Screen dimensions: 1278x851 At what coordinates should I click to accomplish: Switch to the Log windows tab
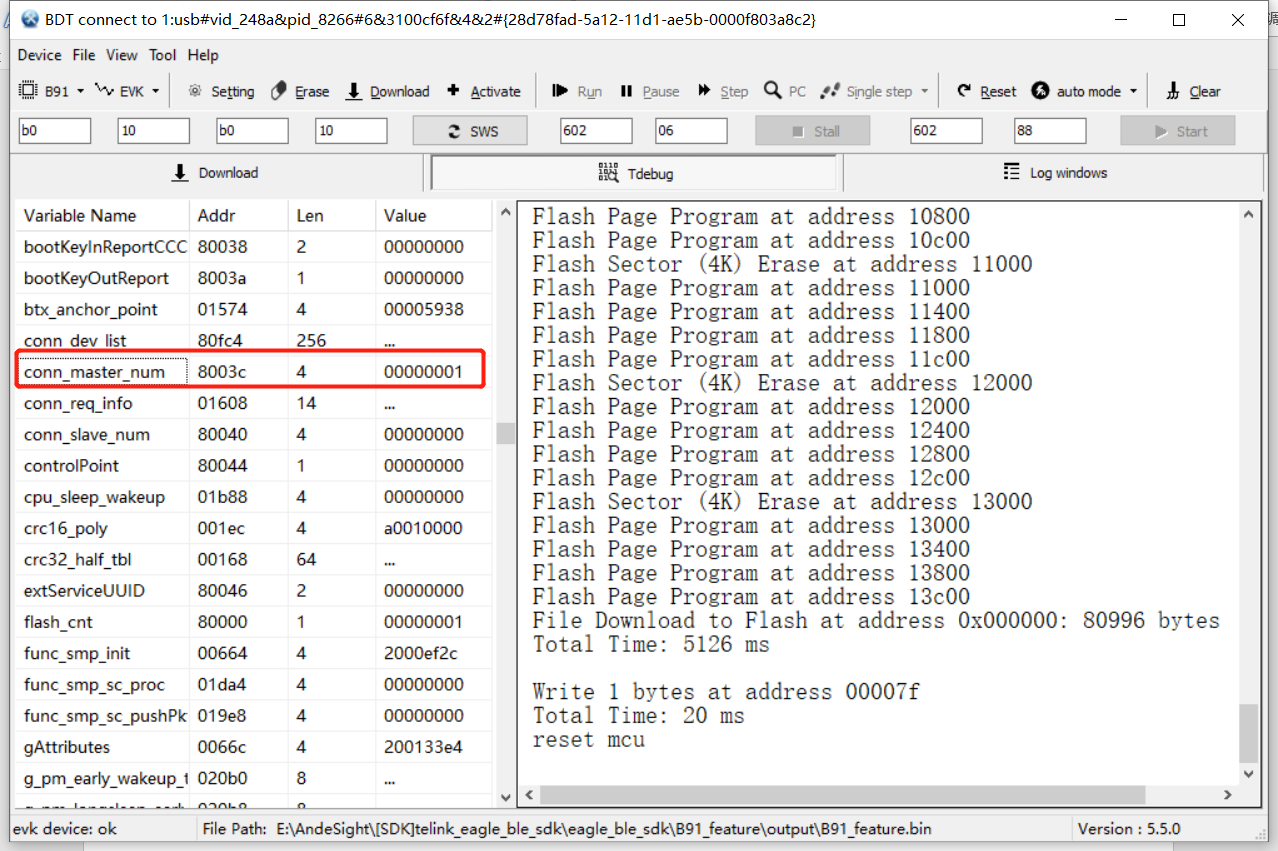pyautogui.click(x=1055, y=173)
